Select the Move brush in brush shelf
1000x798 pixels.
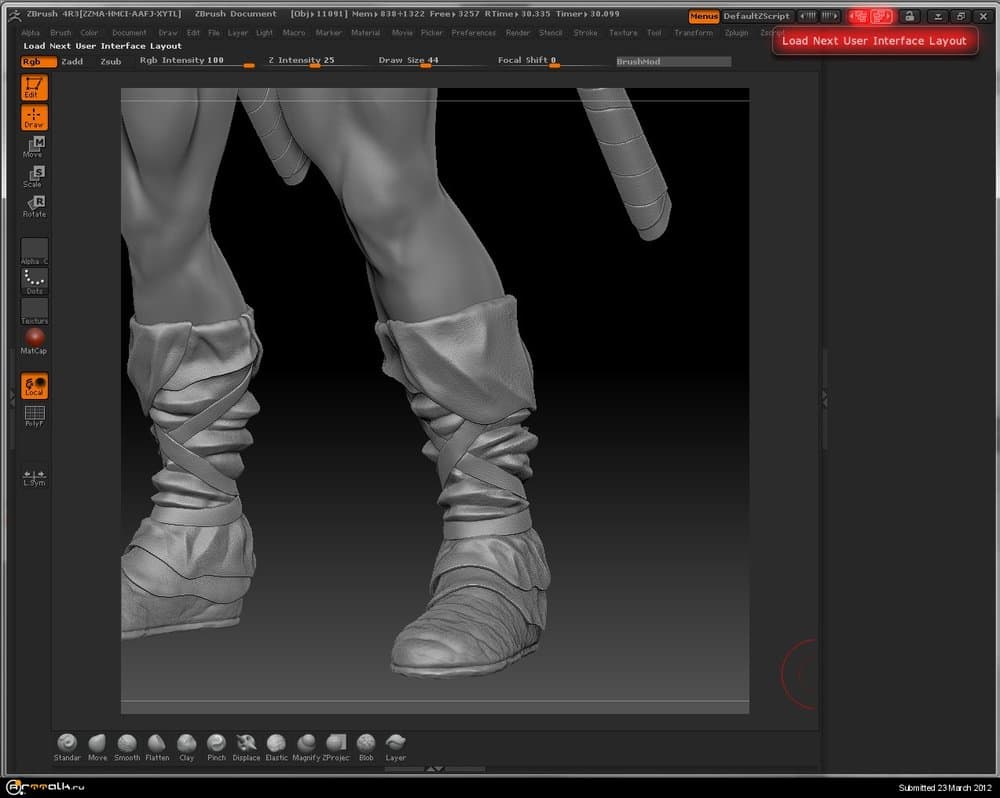[97, 747]
